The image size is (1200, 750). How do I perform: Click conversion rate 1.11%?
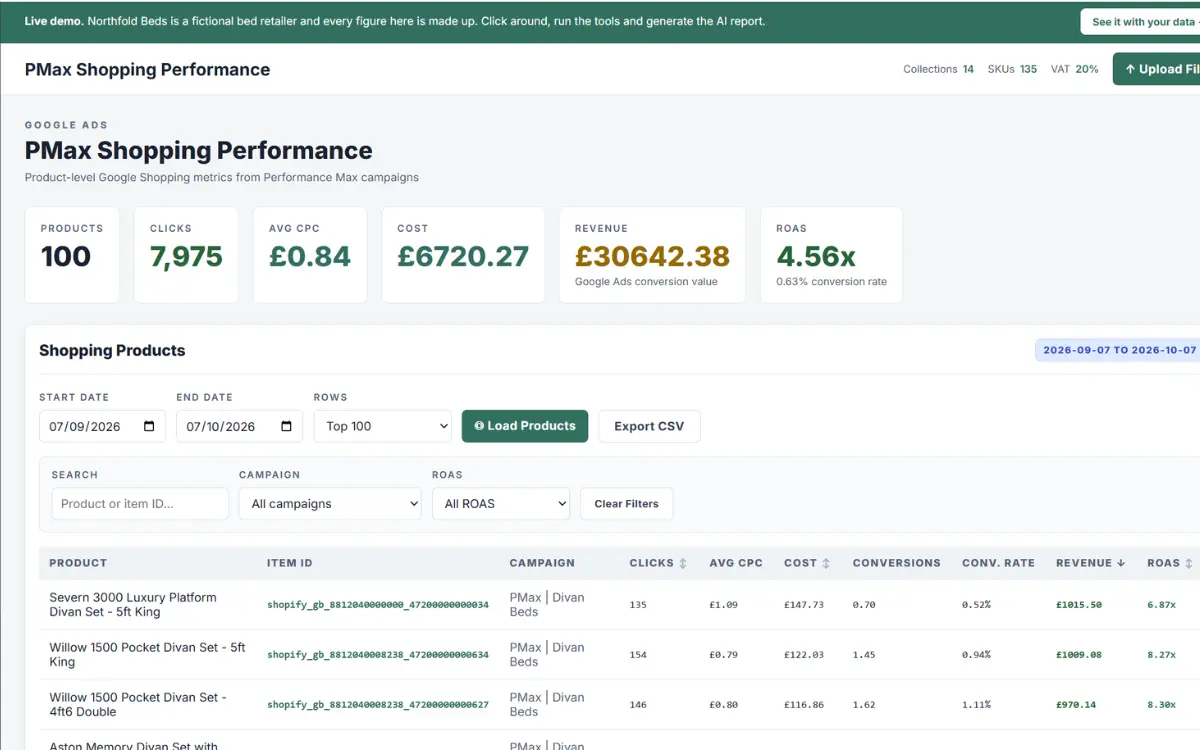pos(976,705)
